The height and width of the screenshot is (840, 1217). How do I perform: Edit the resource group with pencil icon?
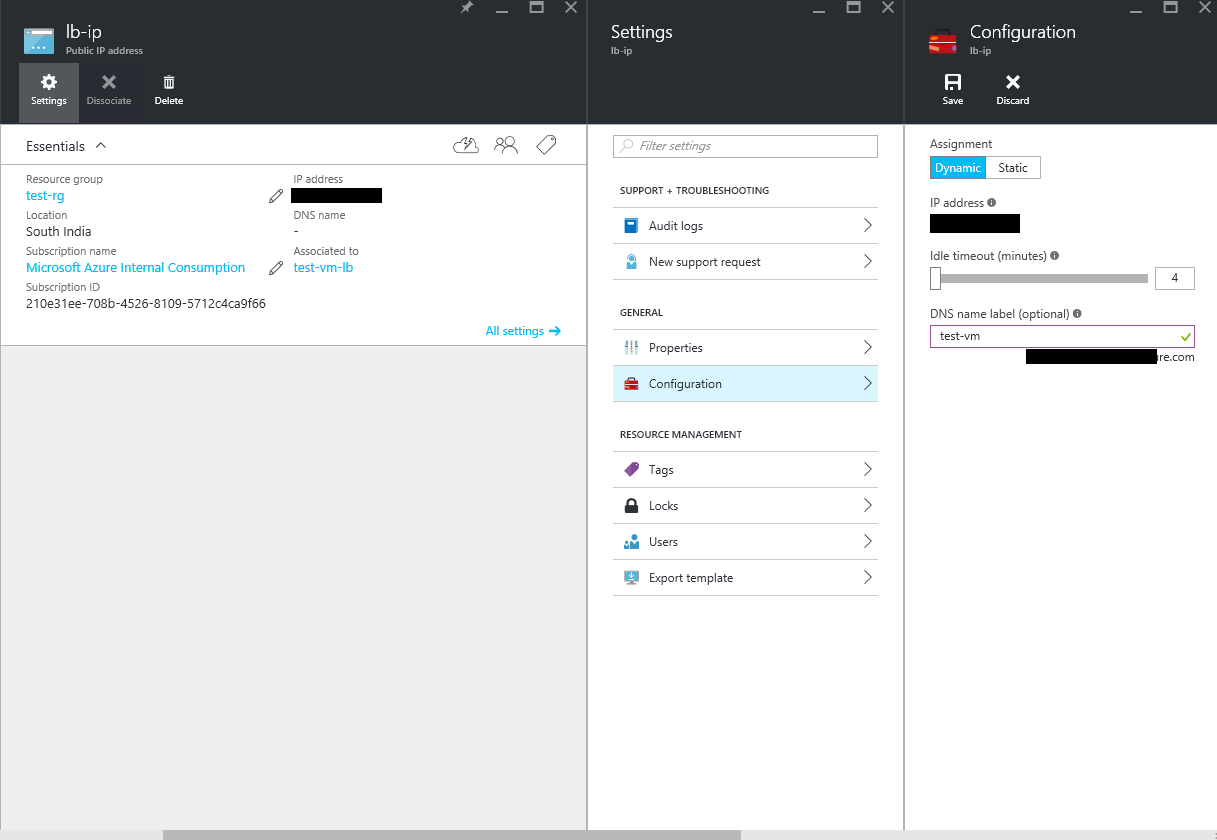click(x=276, y=196)
